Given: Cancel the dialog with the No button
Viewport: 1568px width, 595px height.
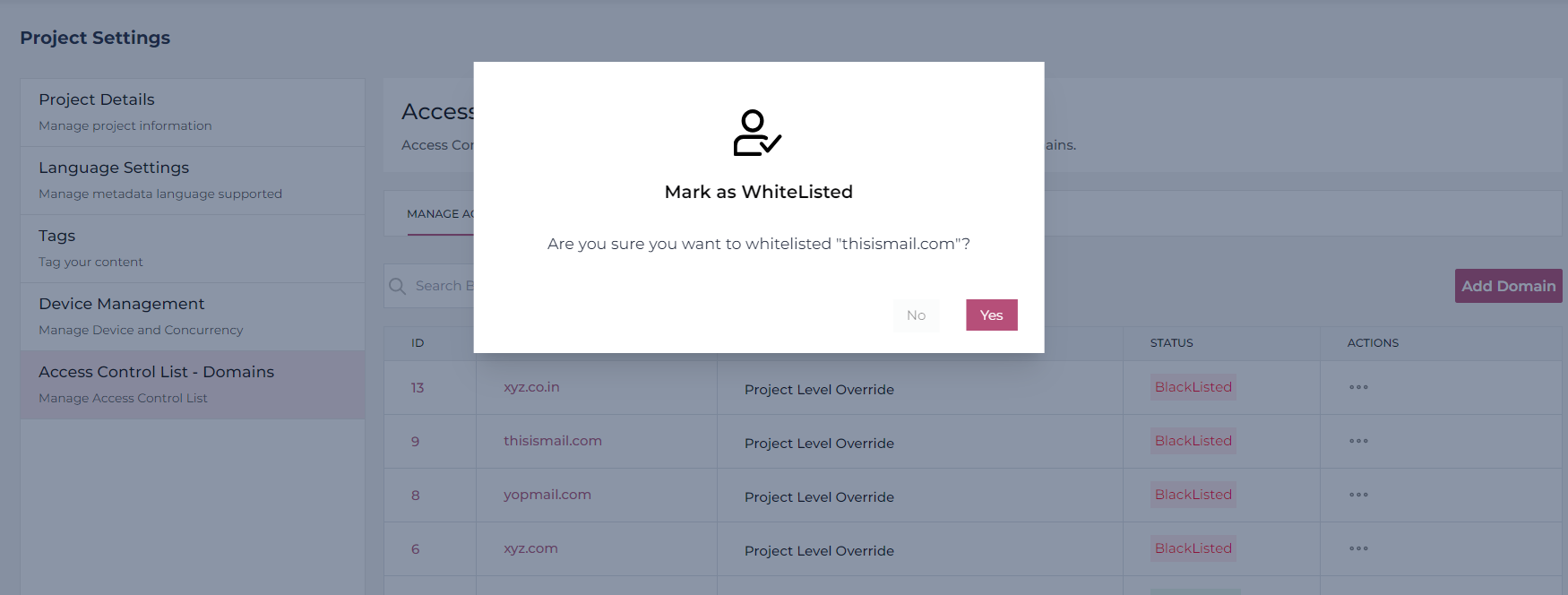Looking at the screenshot, I should click(916, 315).
